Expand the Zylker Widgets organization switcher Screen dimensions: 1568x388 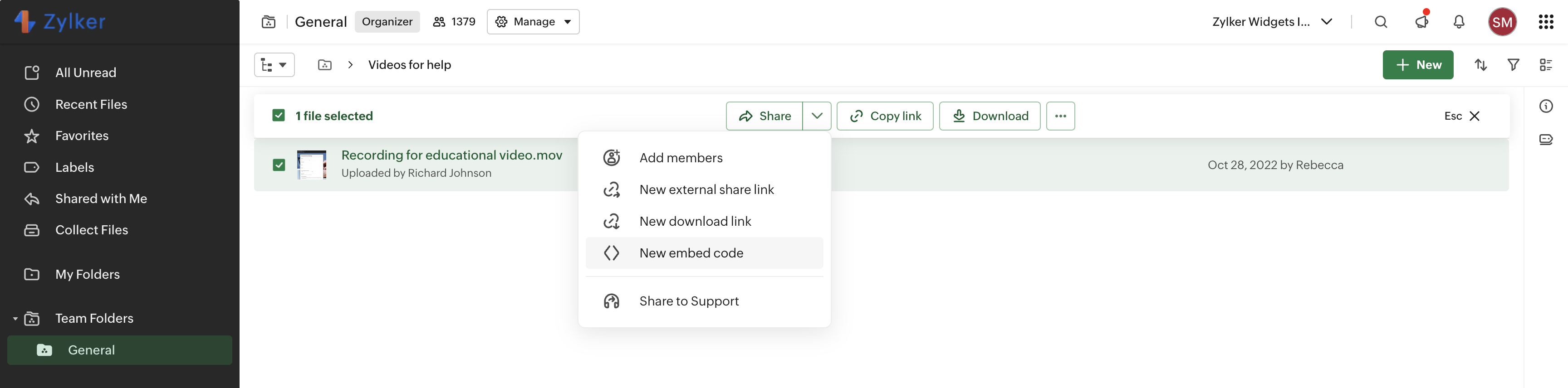point(1272,22)
